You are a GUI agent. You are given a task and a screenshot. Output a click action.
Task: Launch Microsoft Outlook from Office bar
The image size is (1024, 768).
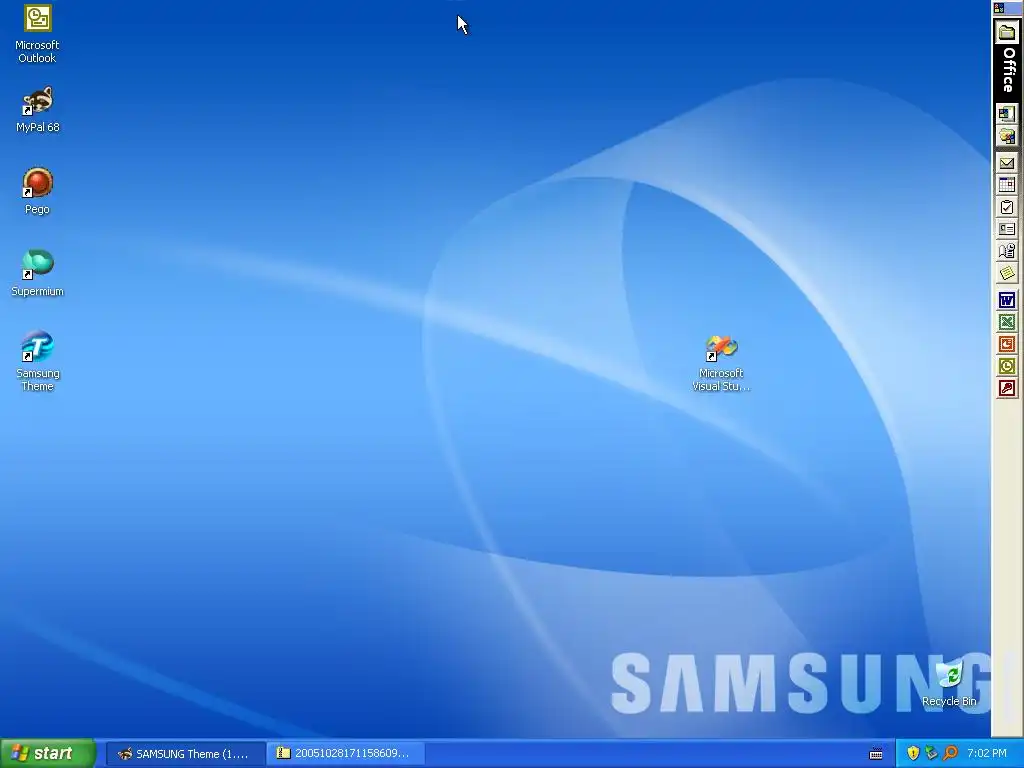pyautogui.click(x=1007, y=366)
